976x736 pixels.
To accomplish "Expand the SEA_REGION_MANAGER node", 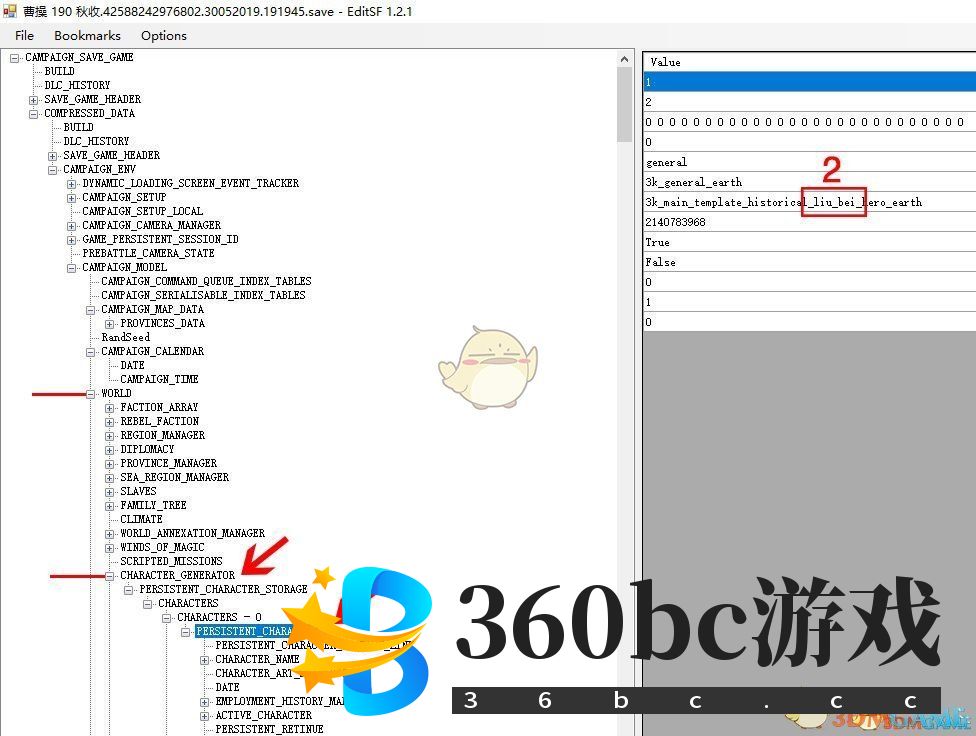I will [110, 478].
